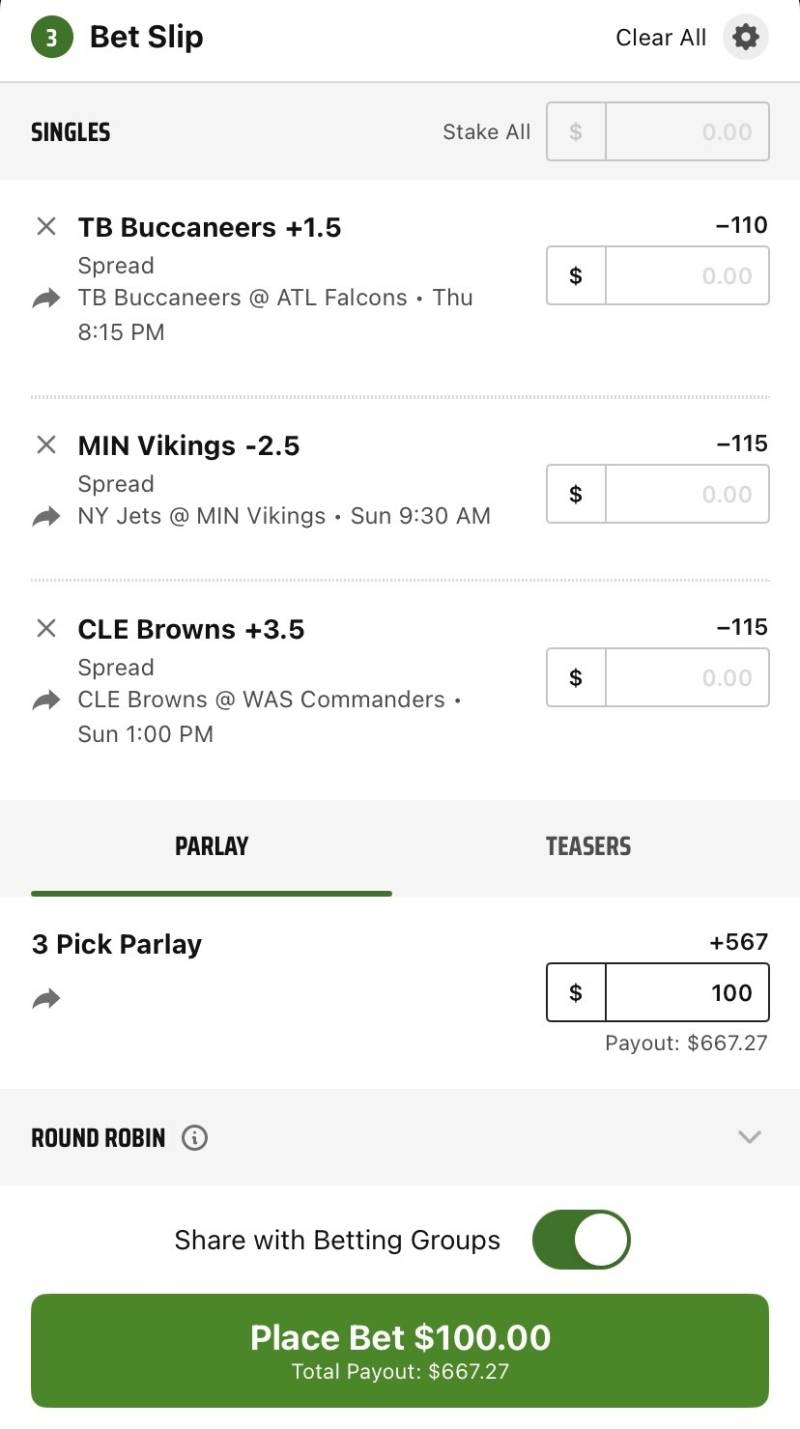Expand the Round Robin section
Screen dimensions: 800x1429
[749, 1137]
